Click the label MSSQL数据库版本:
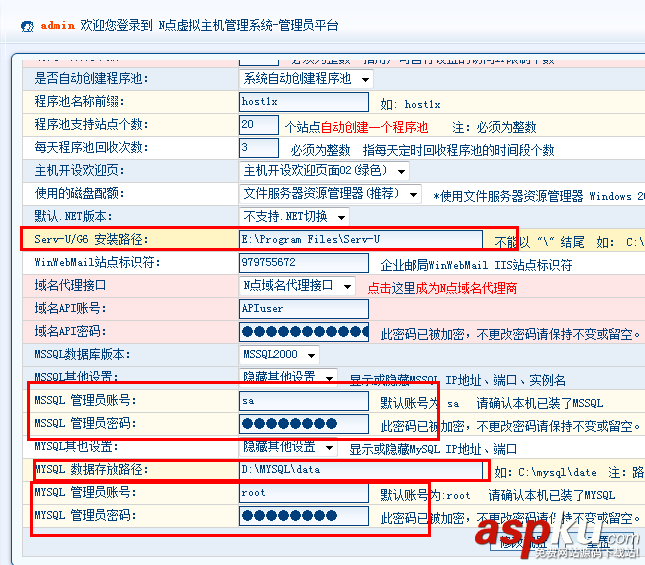This screenshot has height=565, width=645. (x=82, y=355)
